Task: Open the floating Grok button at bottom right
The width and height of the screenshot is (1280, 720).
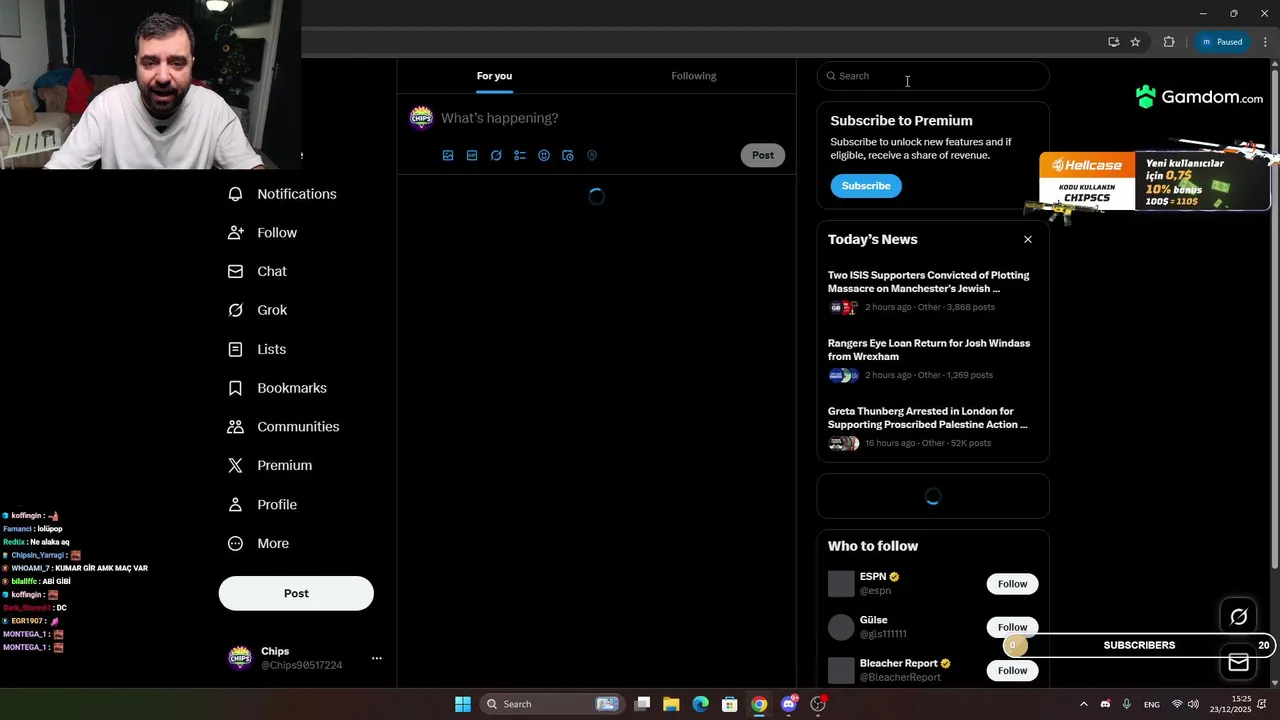Action: tap(1238, 617)
